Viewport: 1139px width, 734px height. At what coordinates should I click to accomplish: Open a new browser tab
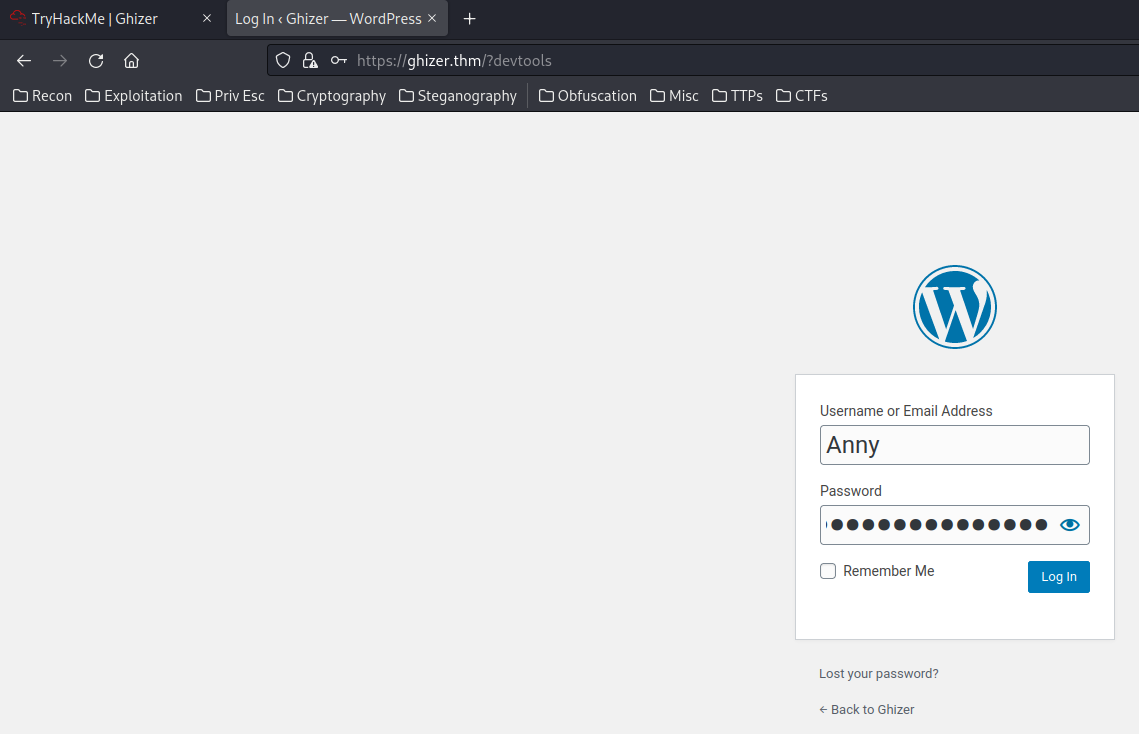469,19
